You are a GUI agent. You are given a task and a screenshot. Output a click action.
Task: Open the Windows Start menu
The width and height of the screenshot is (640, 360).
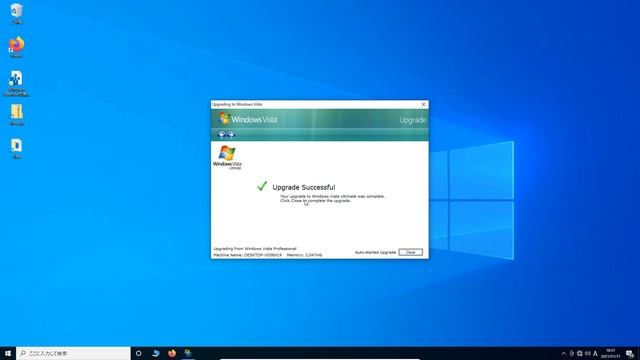click(8, 353)
